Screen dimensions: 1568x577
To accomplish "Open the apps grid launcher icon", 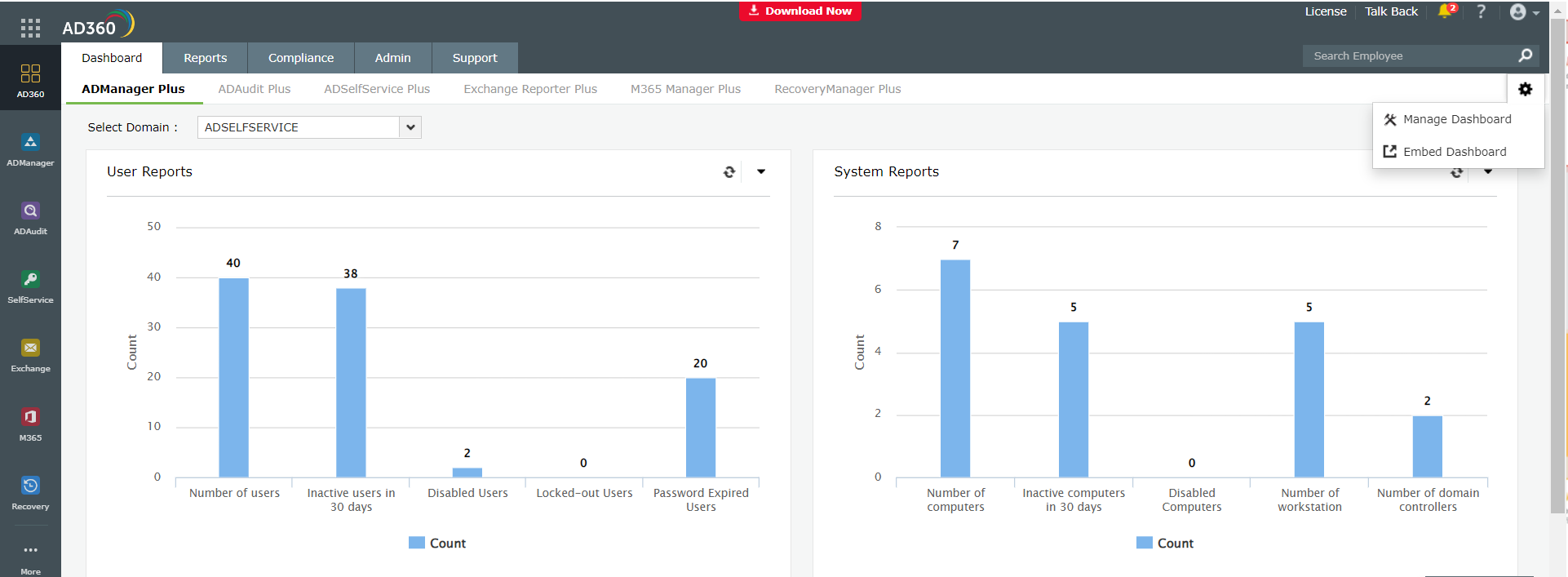I will pyautogui.click(x=30, y=29).
